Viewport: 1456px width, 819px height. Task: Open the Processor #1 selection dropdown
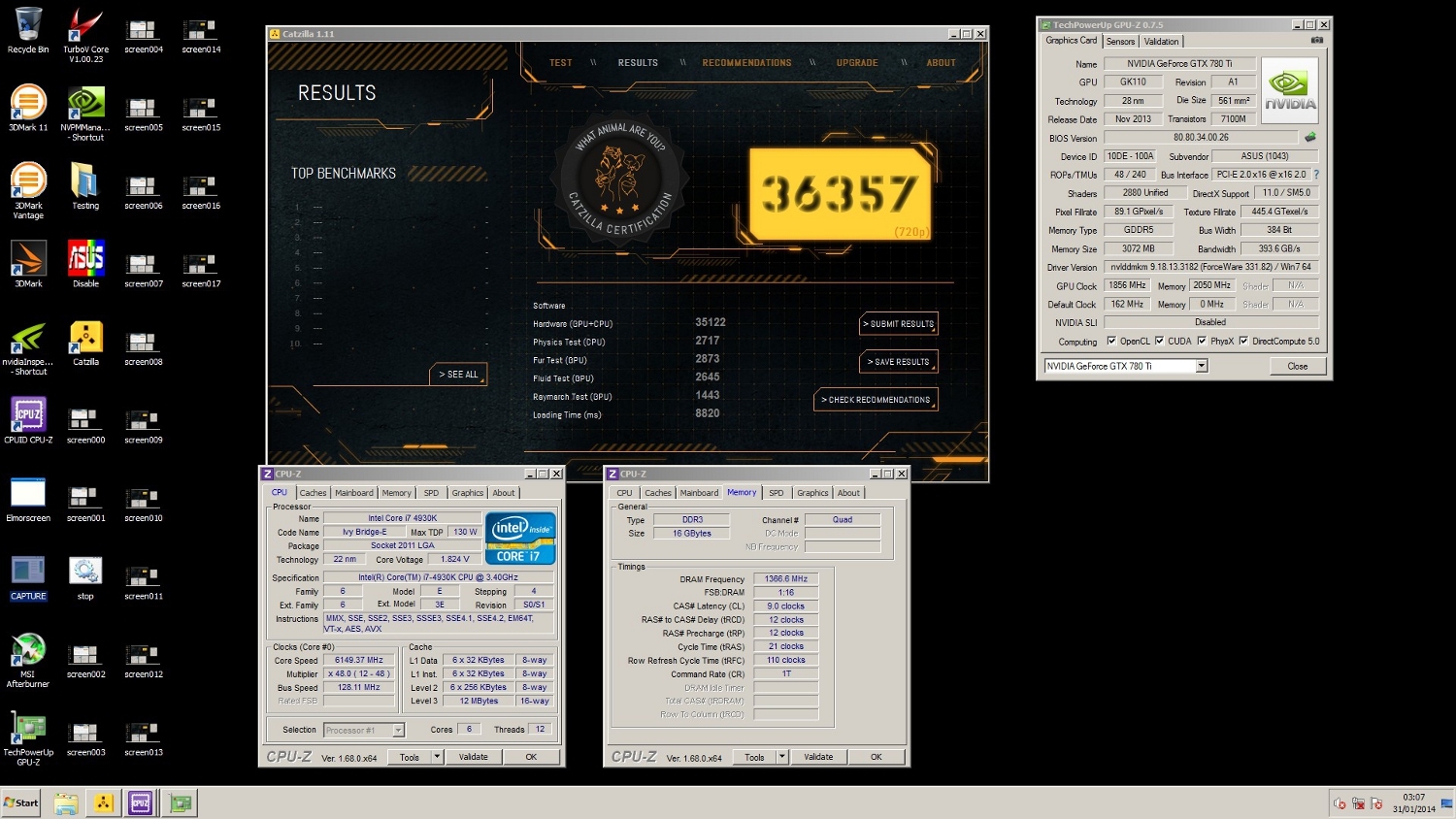pyautogui.click(x=398, y=730)
